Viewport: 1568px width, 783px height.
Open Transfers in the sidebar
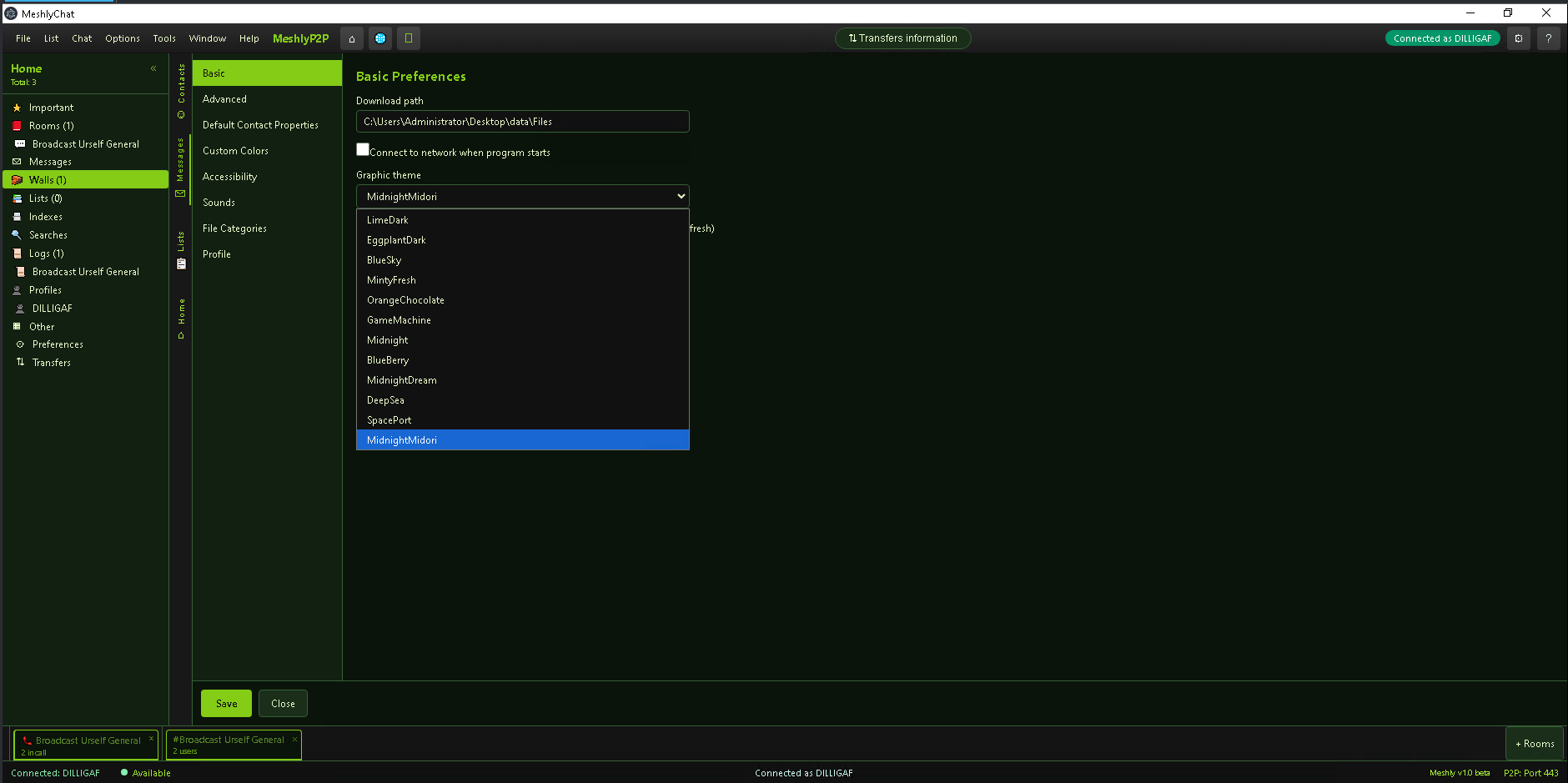tap(85, 363)
